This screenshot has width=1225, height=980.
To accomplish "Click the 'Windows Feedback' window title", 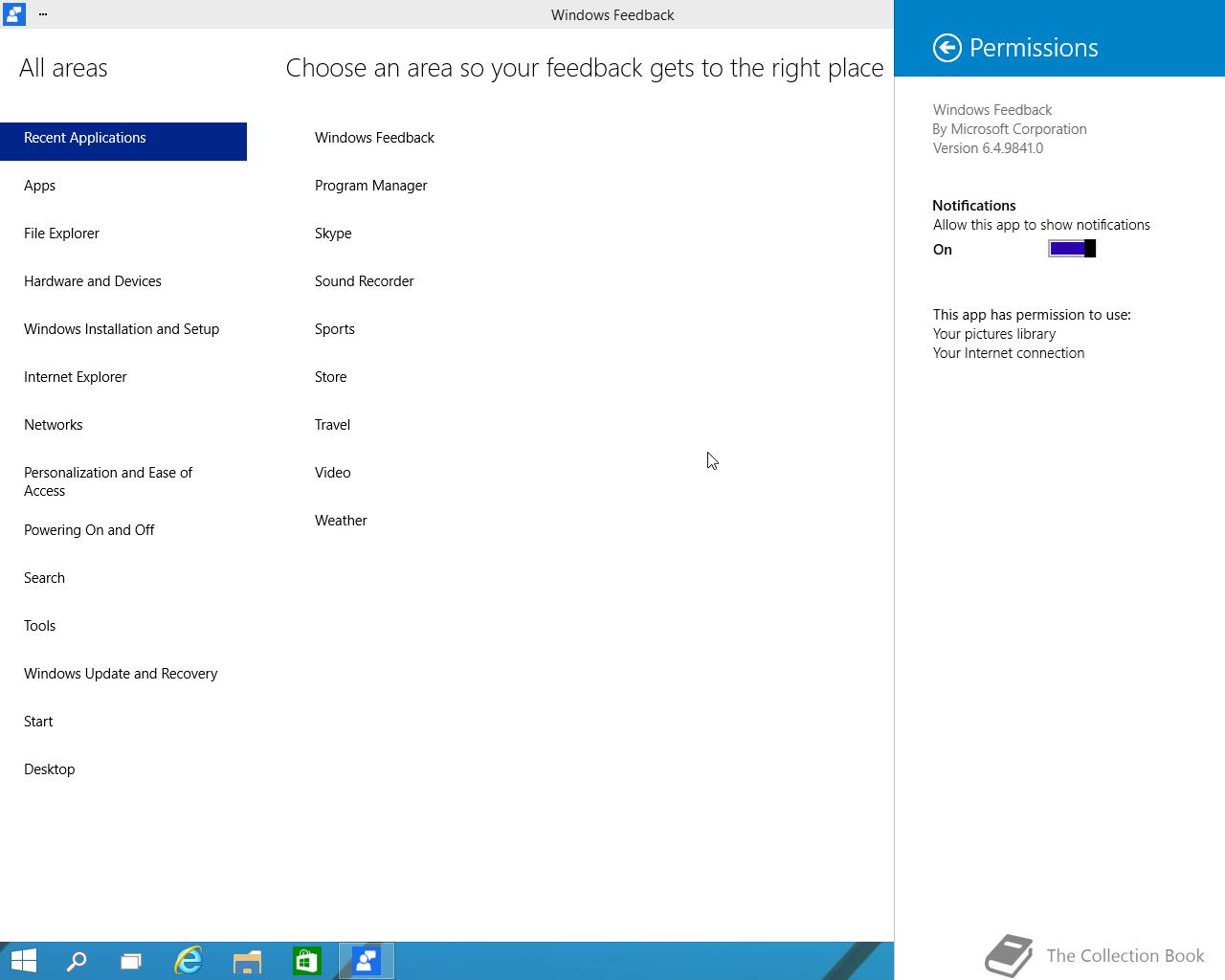I will 612,15.
